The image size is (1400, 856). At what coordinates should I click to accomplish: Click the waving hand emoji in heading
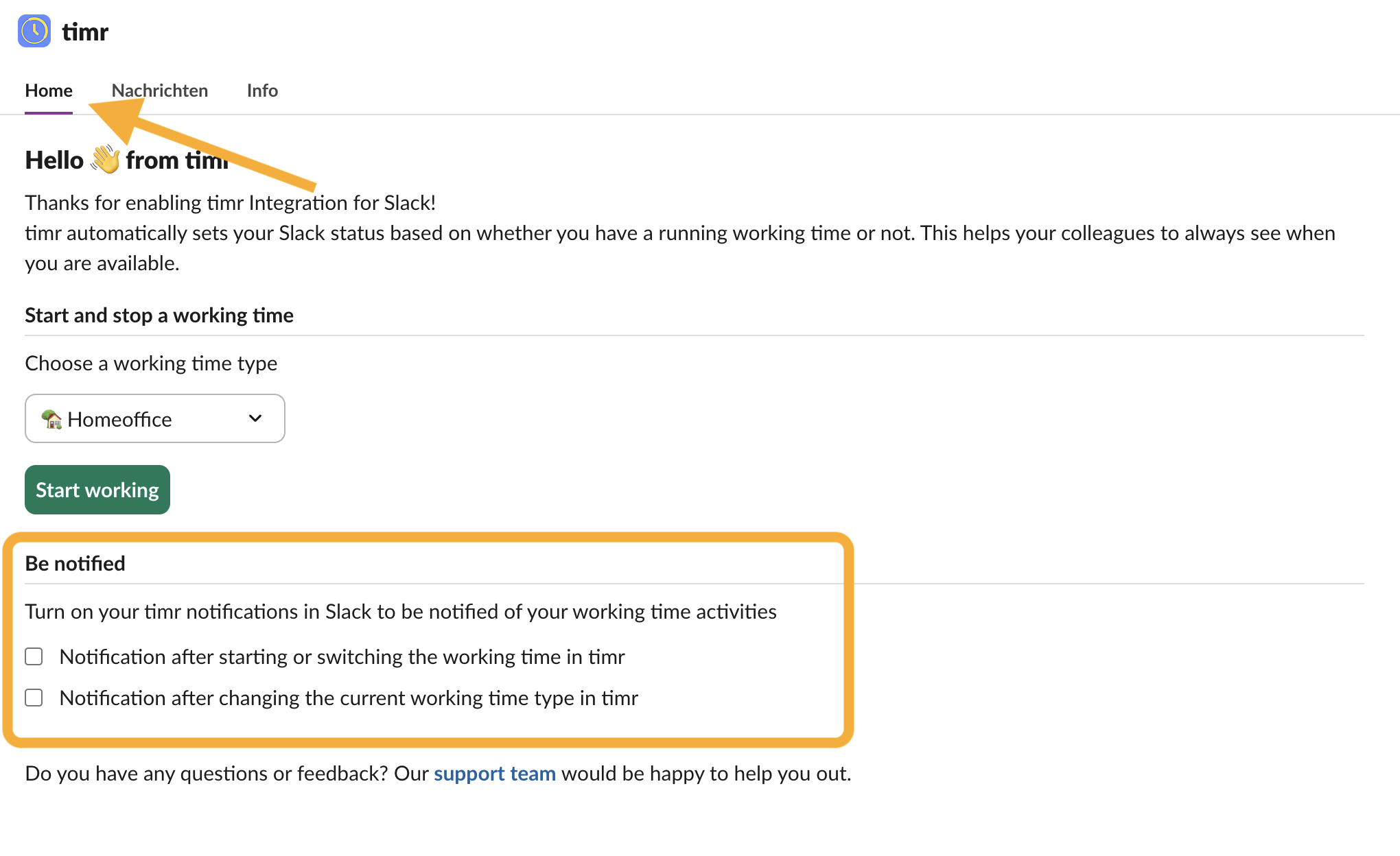(x=105, y=160)
